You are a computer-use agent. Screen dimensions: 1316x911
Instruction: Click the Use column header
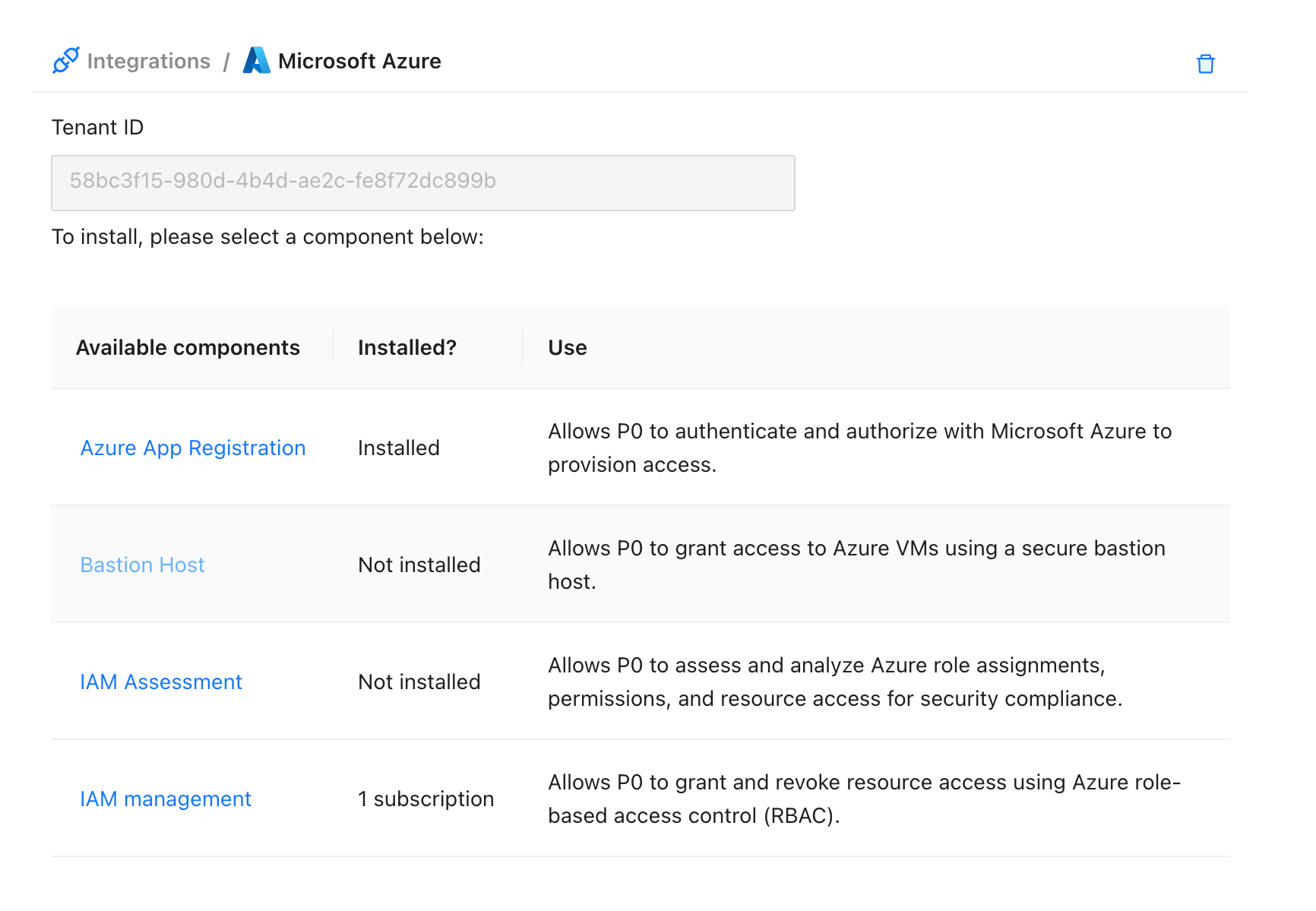(x=568, y=348)
